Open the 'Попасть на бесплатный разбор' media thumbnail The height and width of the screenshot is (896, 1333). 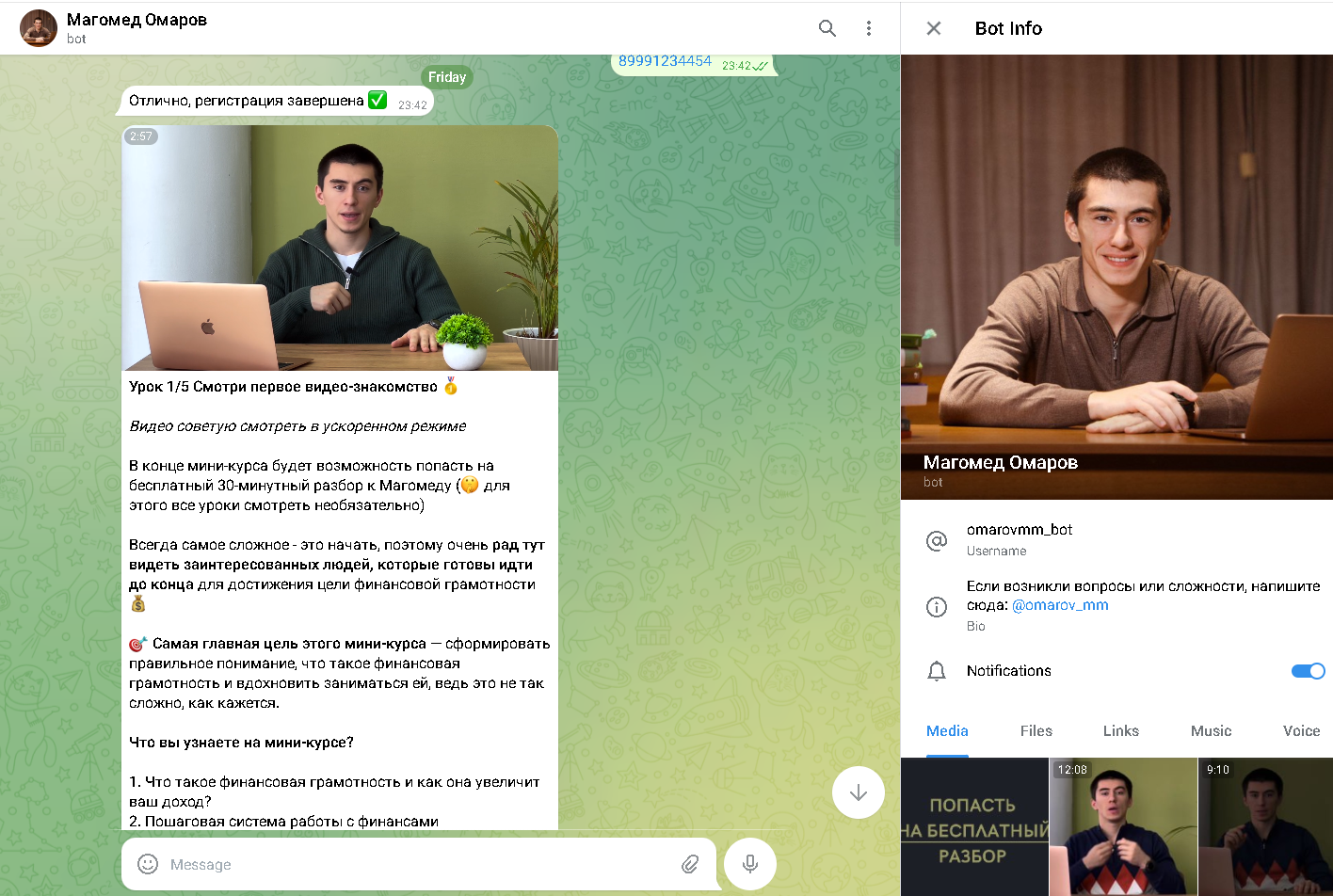pos(974,826)
